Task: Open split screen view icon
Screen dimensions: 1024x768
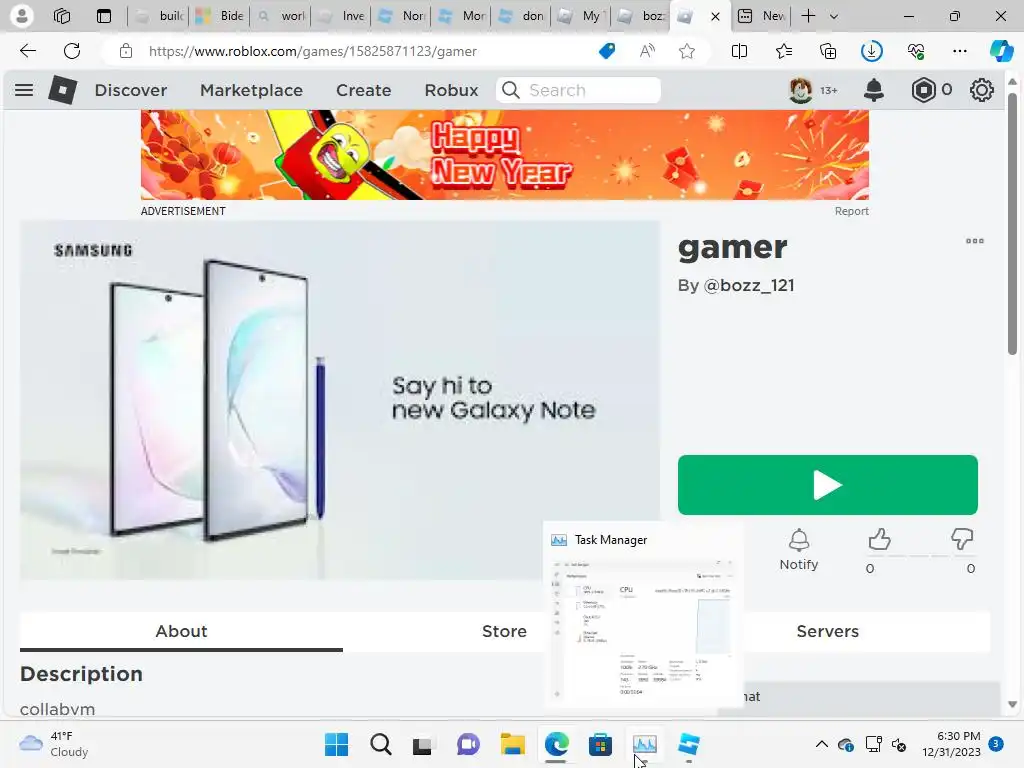Action: pyautogui.click(x=739, y=51)
